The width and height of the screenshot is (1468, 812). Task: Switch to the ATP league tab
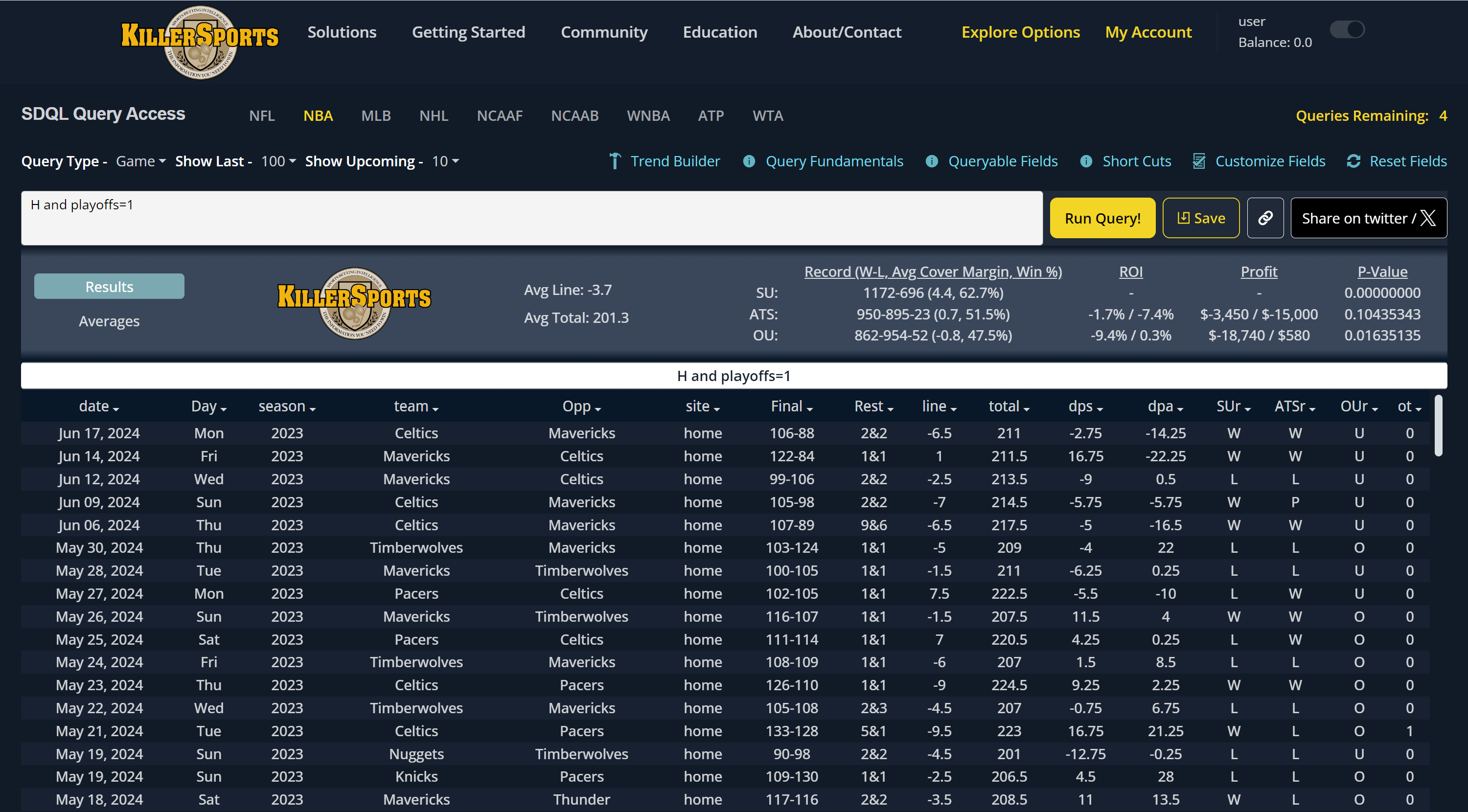pos(711,115)
